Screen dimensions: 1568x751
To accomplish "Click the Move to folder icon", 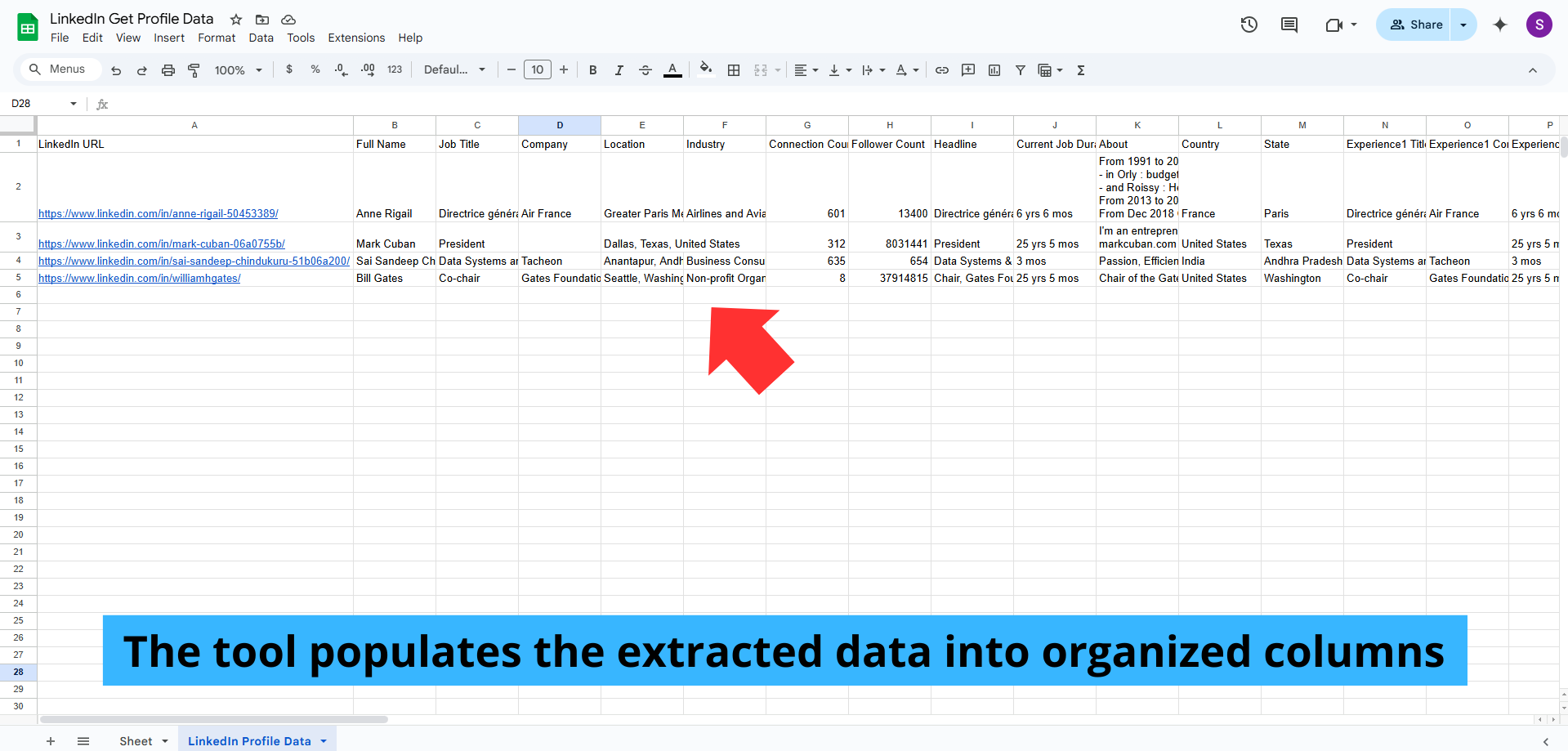I will point(262,20).
